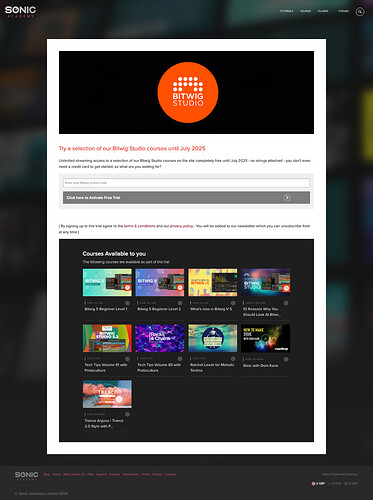
Task: Open the privacy policy link
Action: tap(181, 226)
